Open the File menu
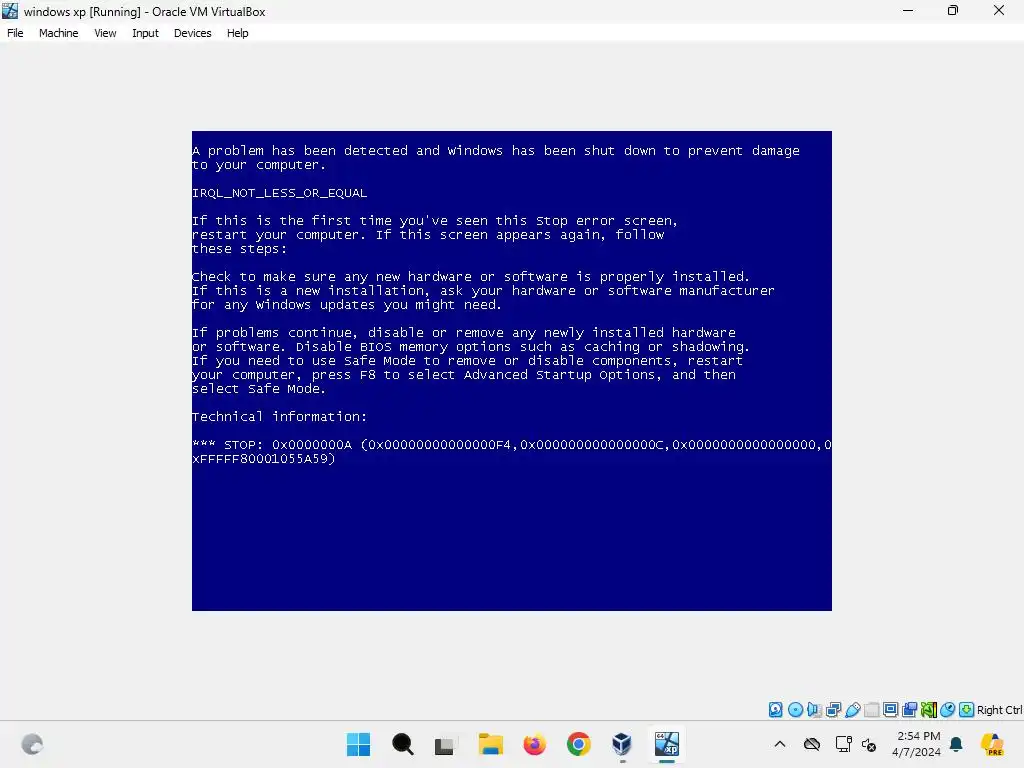Image resolution: width=1024 pixels, height=768 pixels. pos(15,33)
